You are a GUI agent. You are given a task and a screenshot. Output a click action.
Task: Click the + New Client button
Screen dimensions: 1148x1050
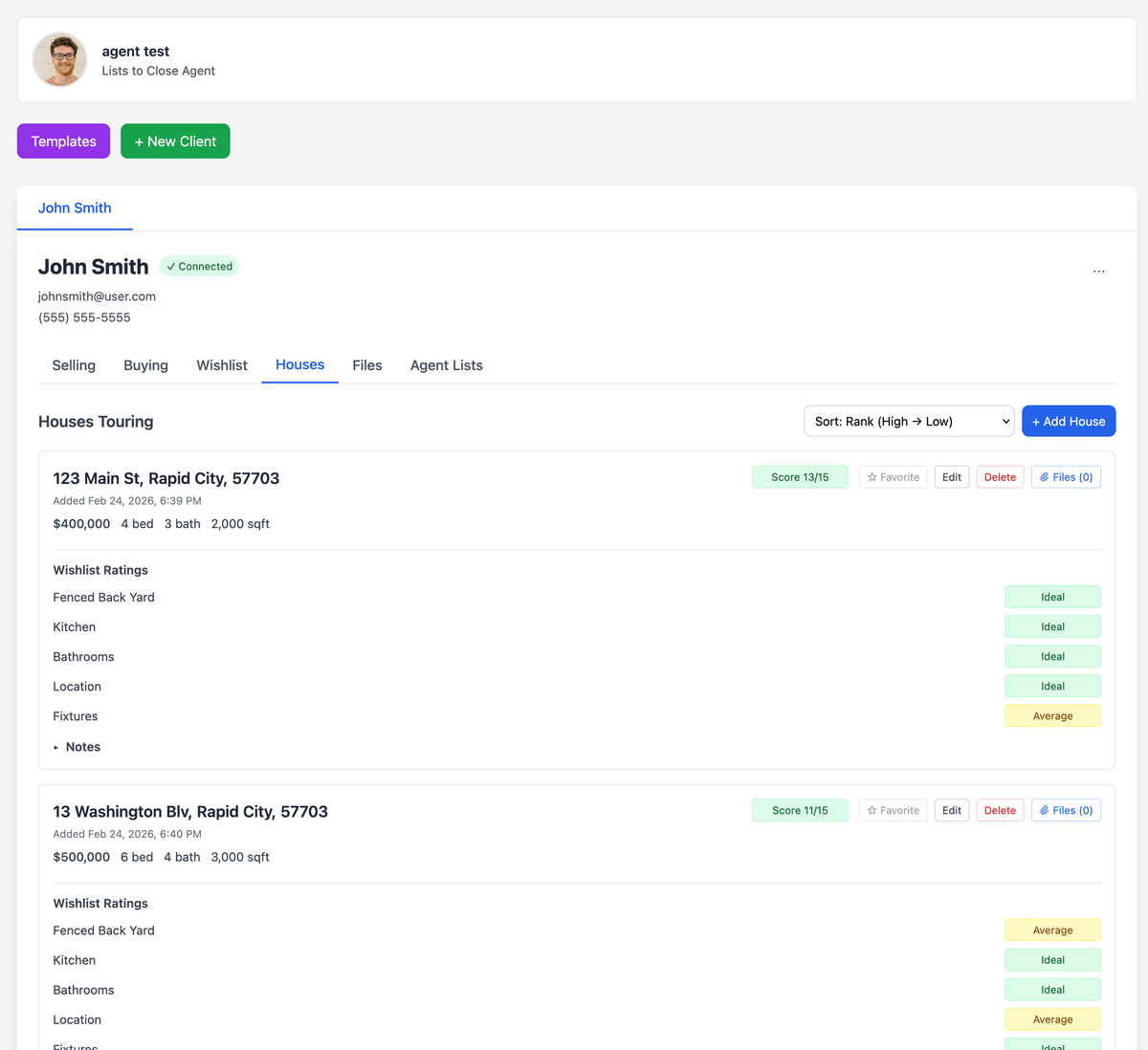(175, 142)
